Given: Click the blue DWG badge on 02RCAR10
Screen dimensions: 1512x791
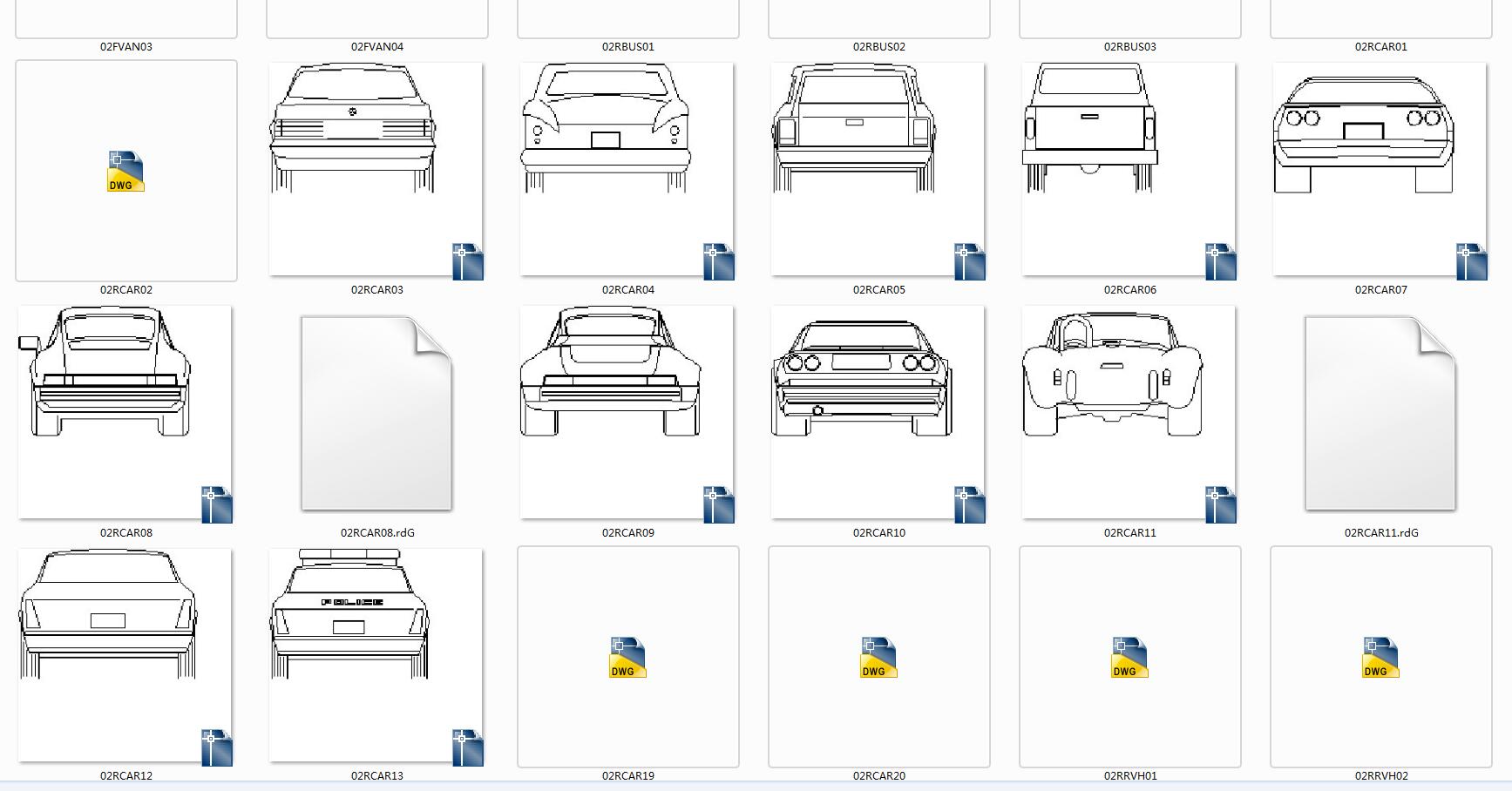Looking at the screenshot, I should coord(970,504).
